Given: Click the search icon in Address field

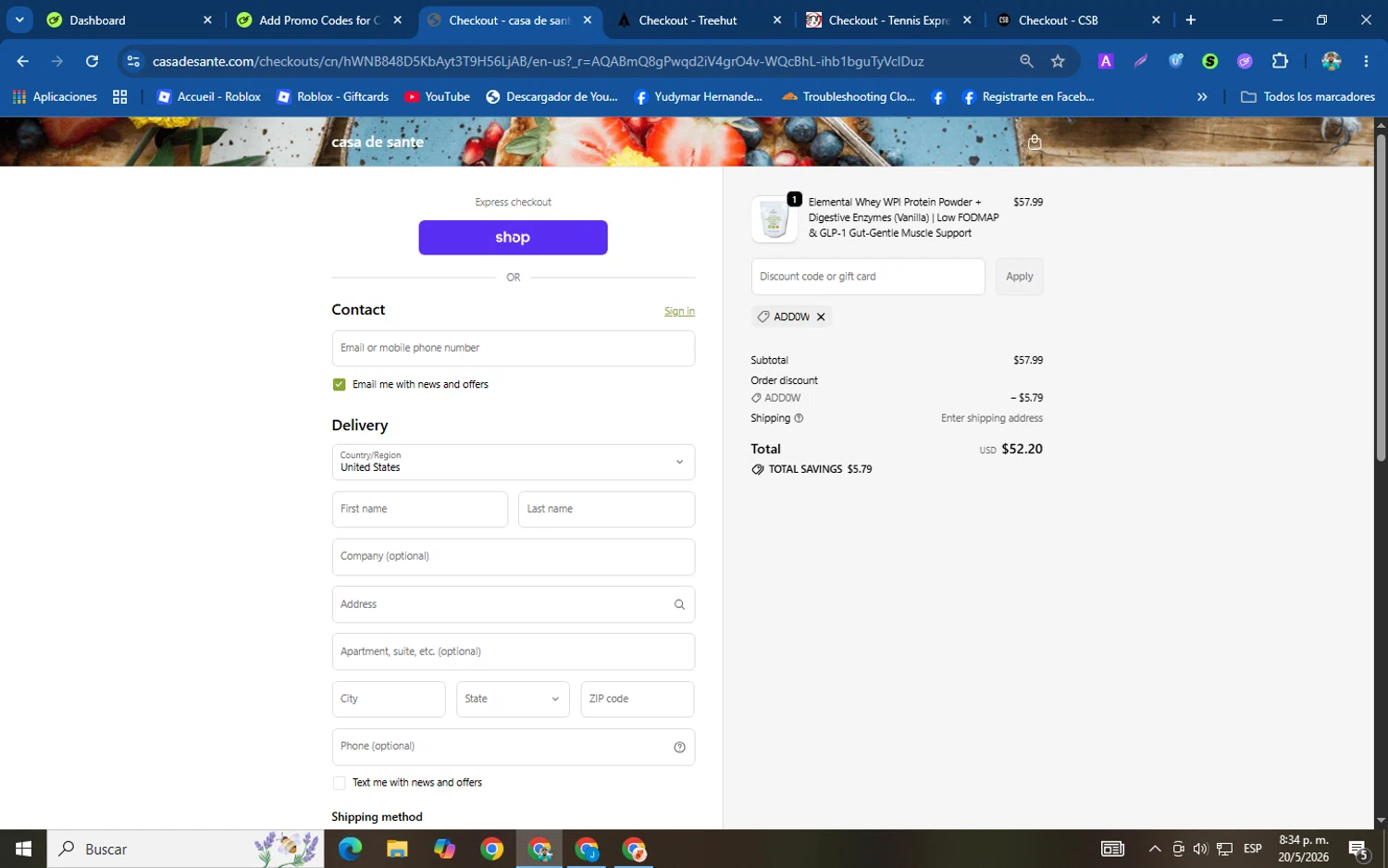Looking at the screenshot, I should 679,604.
